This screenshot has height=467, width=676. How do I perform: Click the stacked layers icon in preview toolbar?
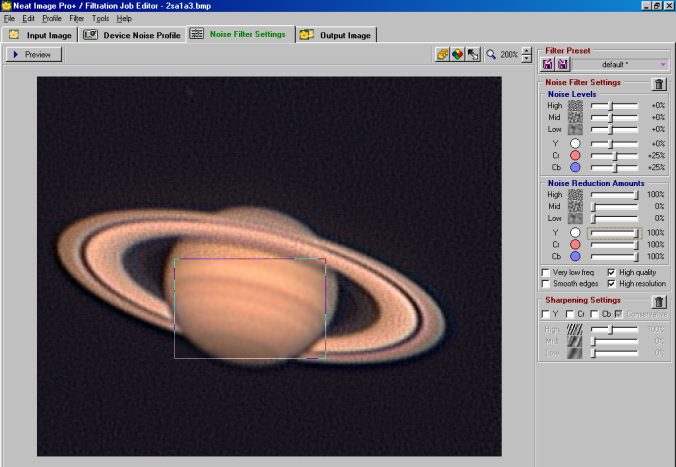tap(442, 54)
